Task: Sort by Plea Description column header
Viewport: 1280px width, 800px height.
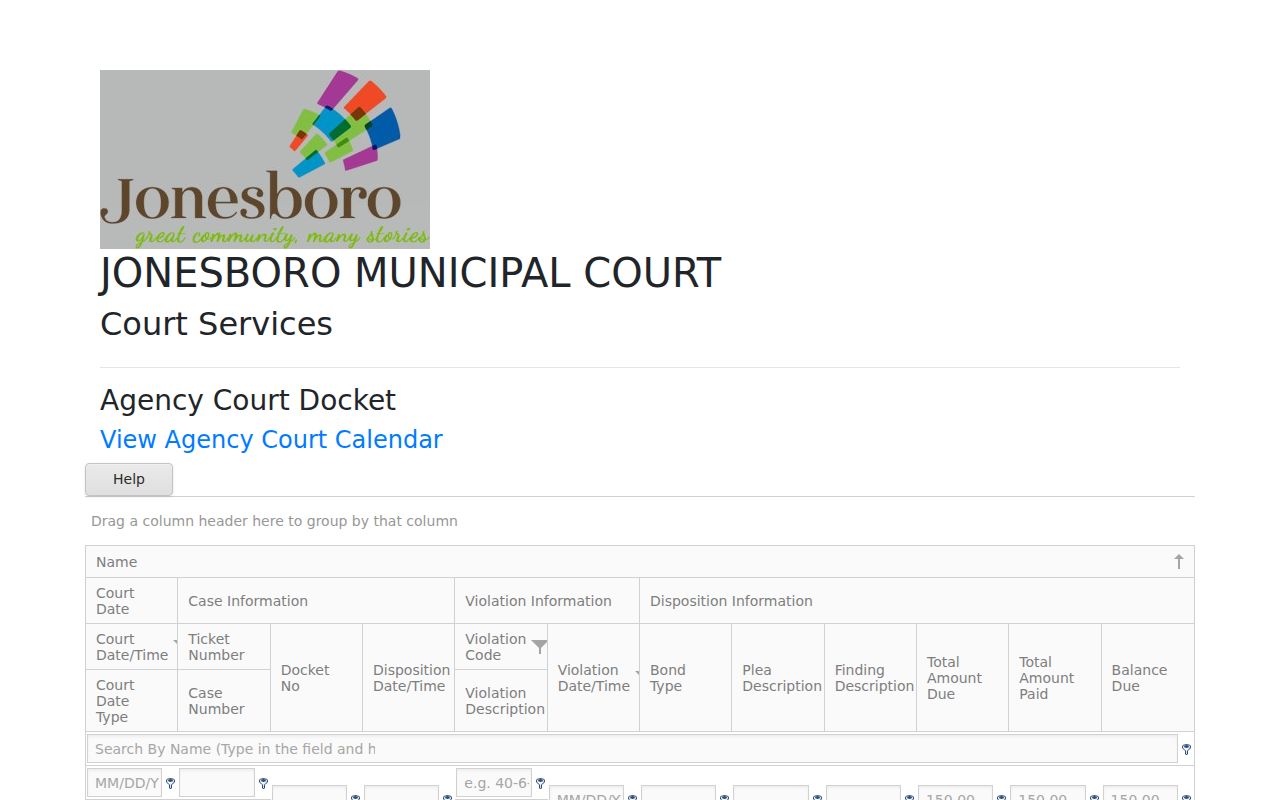Action: (x=778, y=678)
